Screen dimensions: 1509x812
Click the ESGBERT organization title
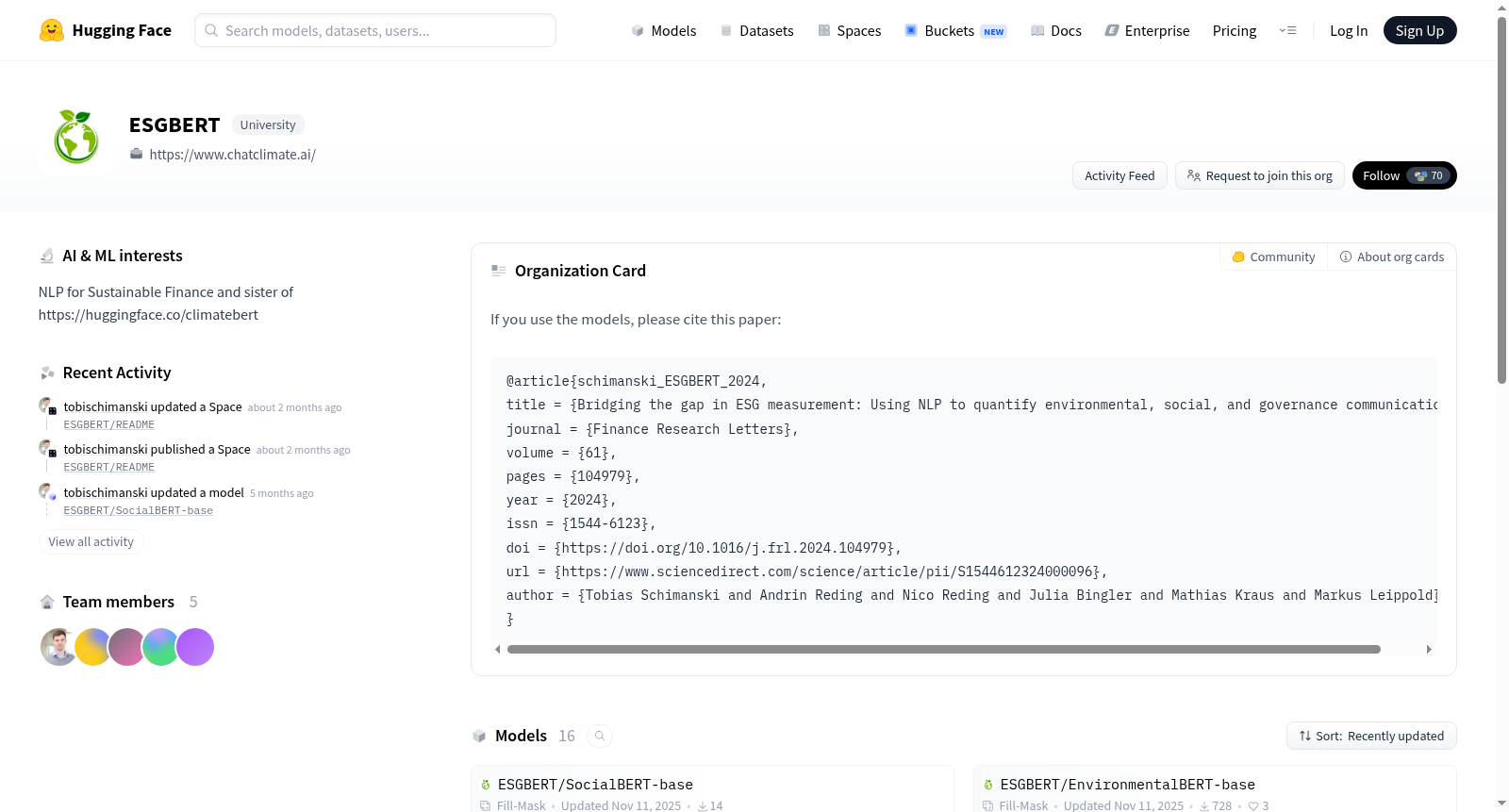pos(174,125)
